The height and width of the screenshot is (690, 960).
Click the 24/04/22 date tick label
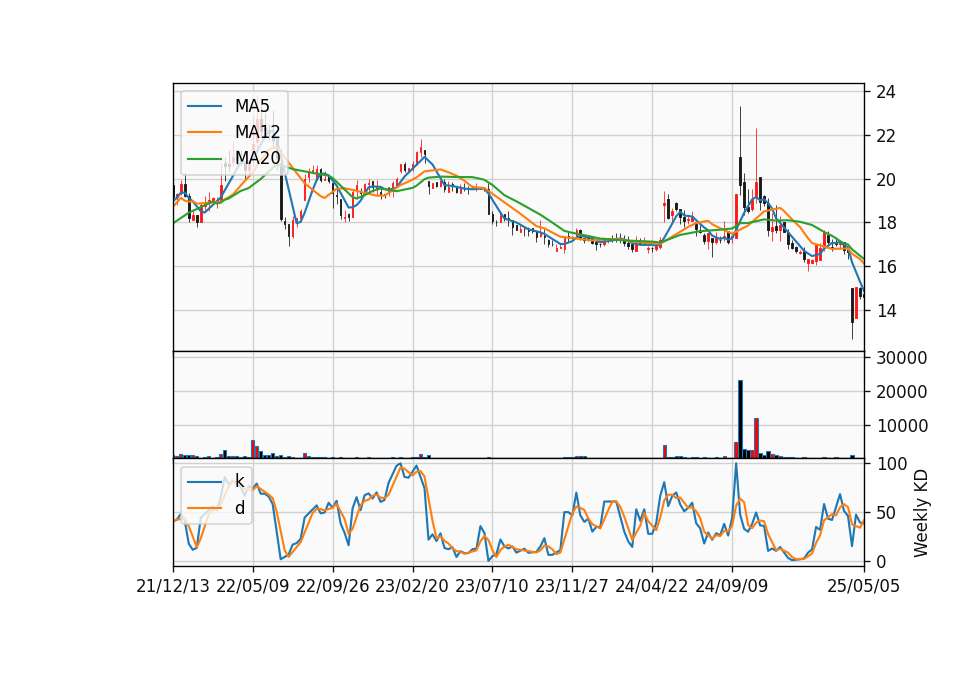(651, 586)
